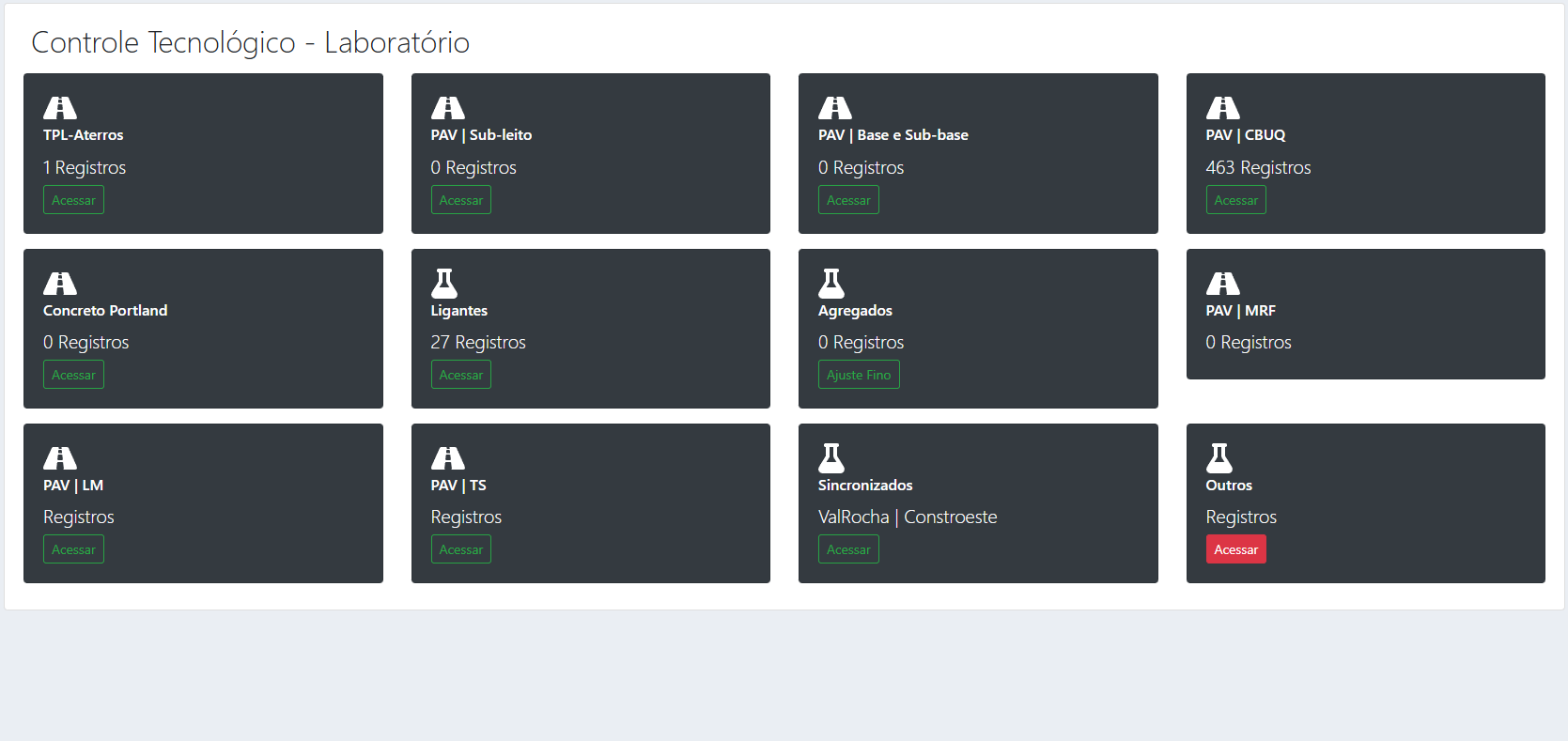
Task: Click the flask icon above Sincronizados
Action: [x=831, y=457]
